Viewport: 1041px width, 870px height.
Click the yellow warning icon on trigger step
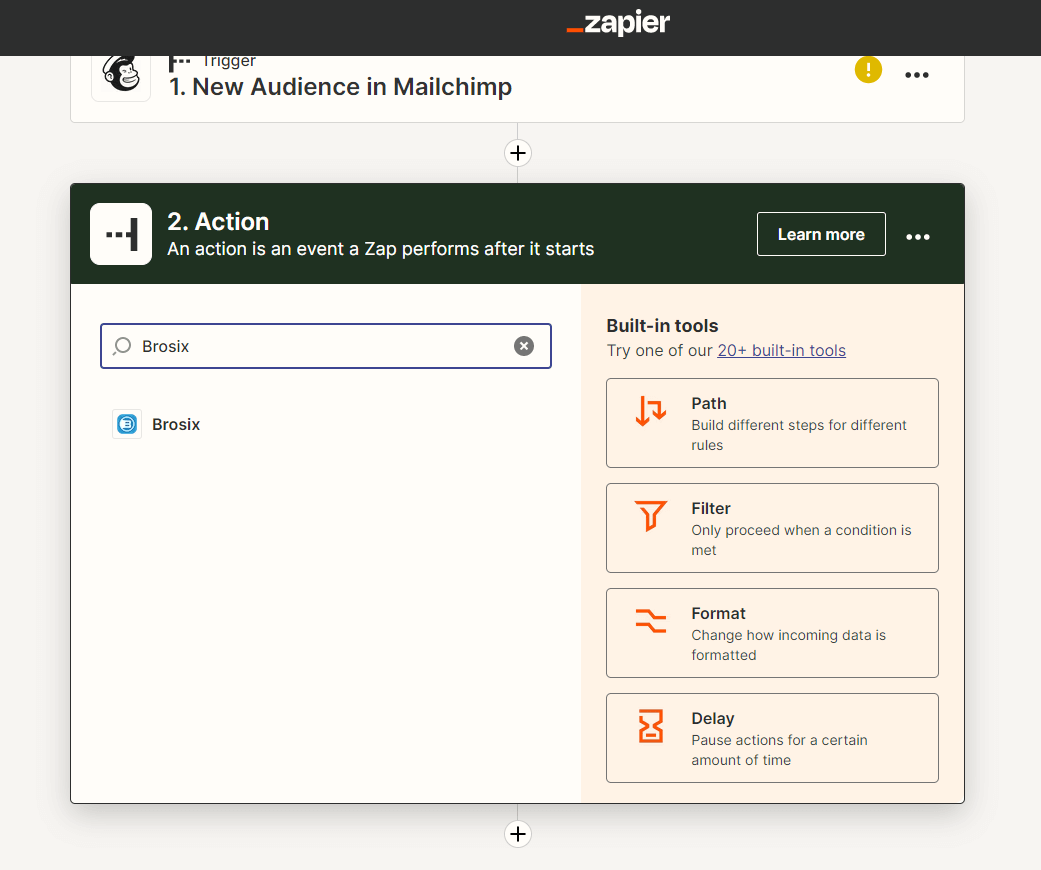(868, 70)
